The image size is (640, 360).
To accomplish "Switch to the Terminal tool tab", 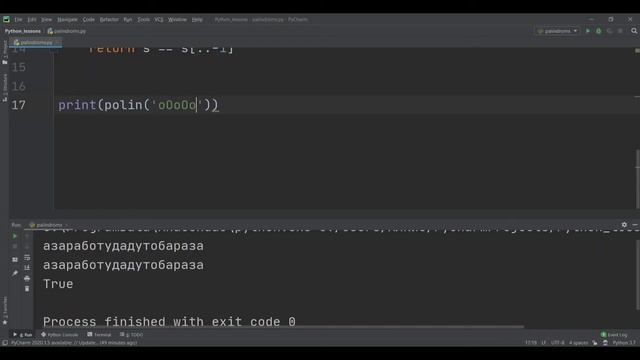I will pos(99,335).
